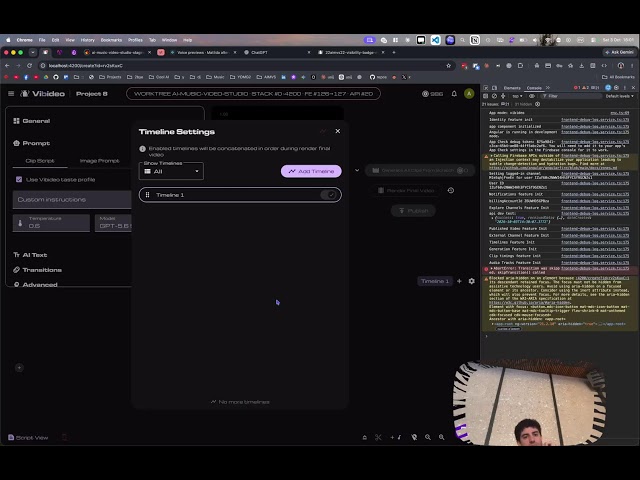Image resolution: width=640 pixels, height=480 pixels.
Task: Switch to DevTools Elements tab
Action: (x=512, y=88)
